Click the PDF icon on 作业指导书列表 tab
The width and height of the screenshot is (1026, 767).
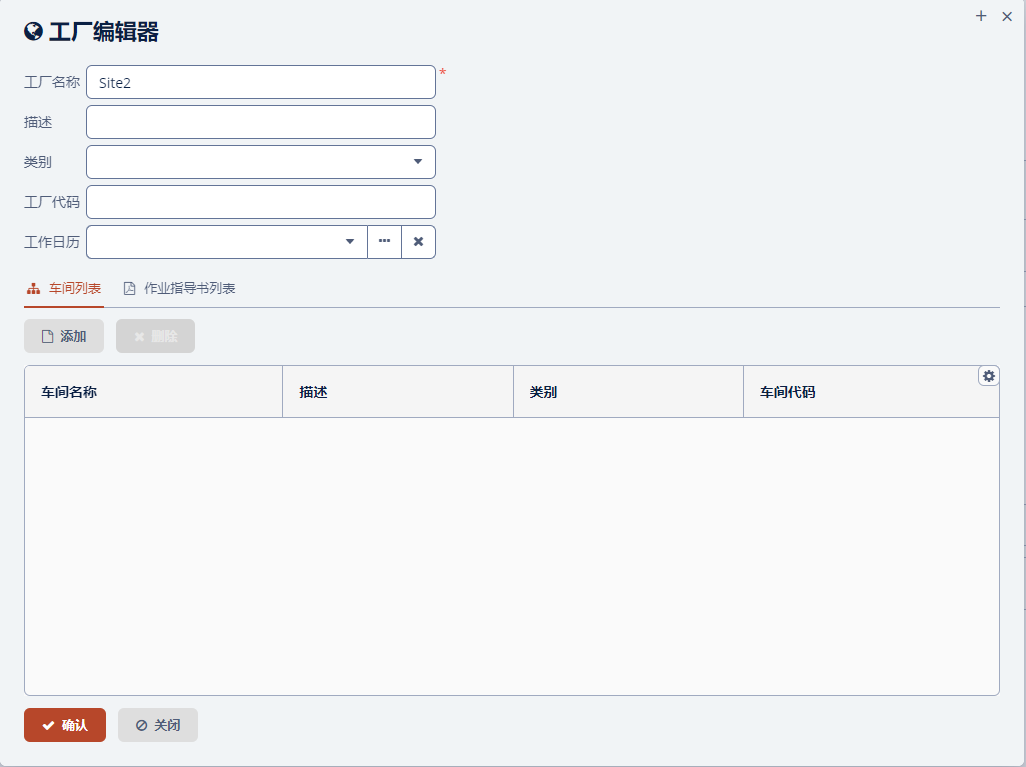point(129,289)
